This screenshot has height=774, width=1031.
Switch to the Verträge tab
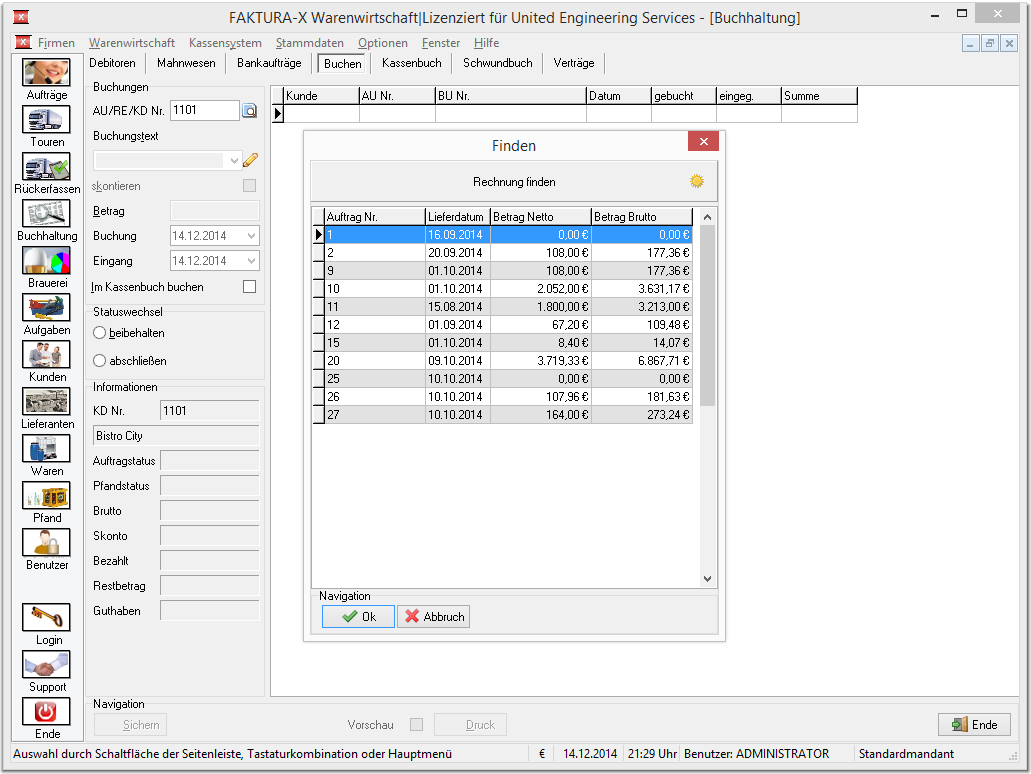(574, 62)
